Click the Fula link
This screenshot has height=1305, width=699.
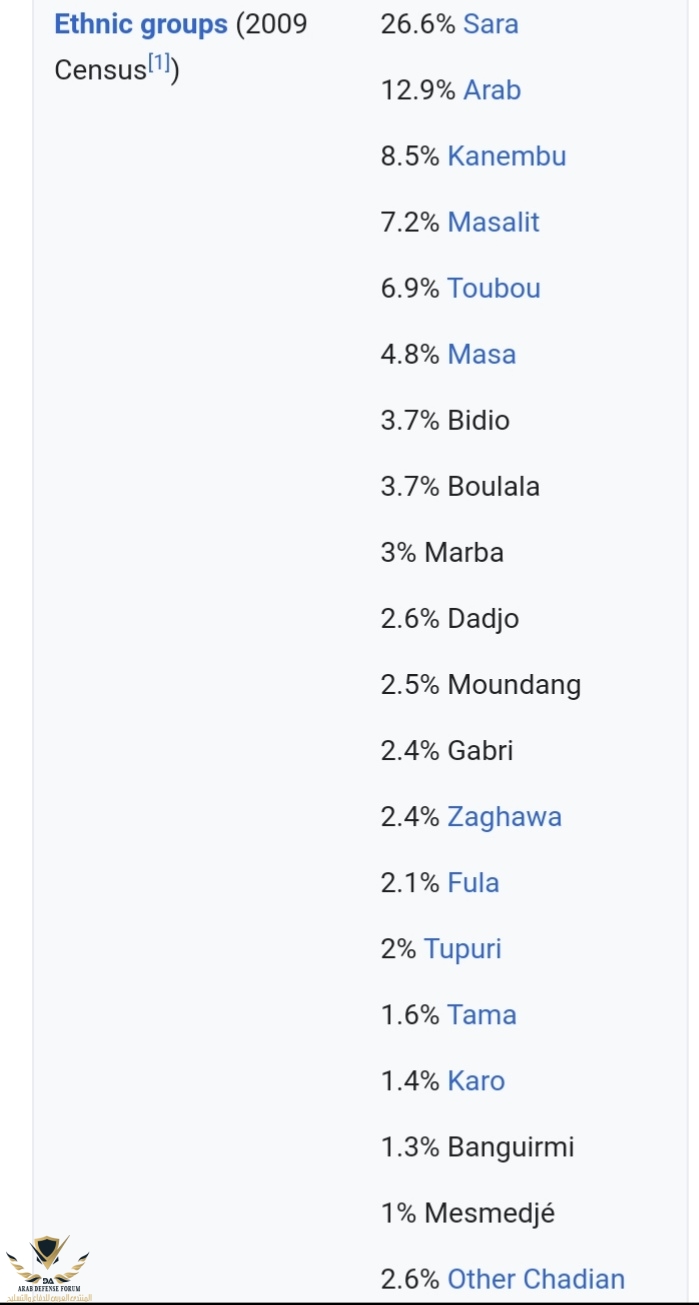[473, 883]
